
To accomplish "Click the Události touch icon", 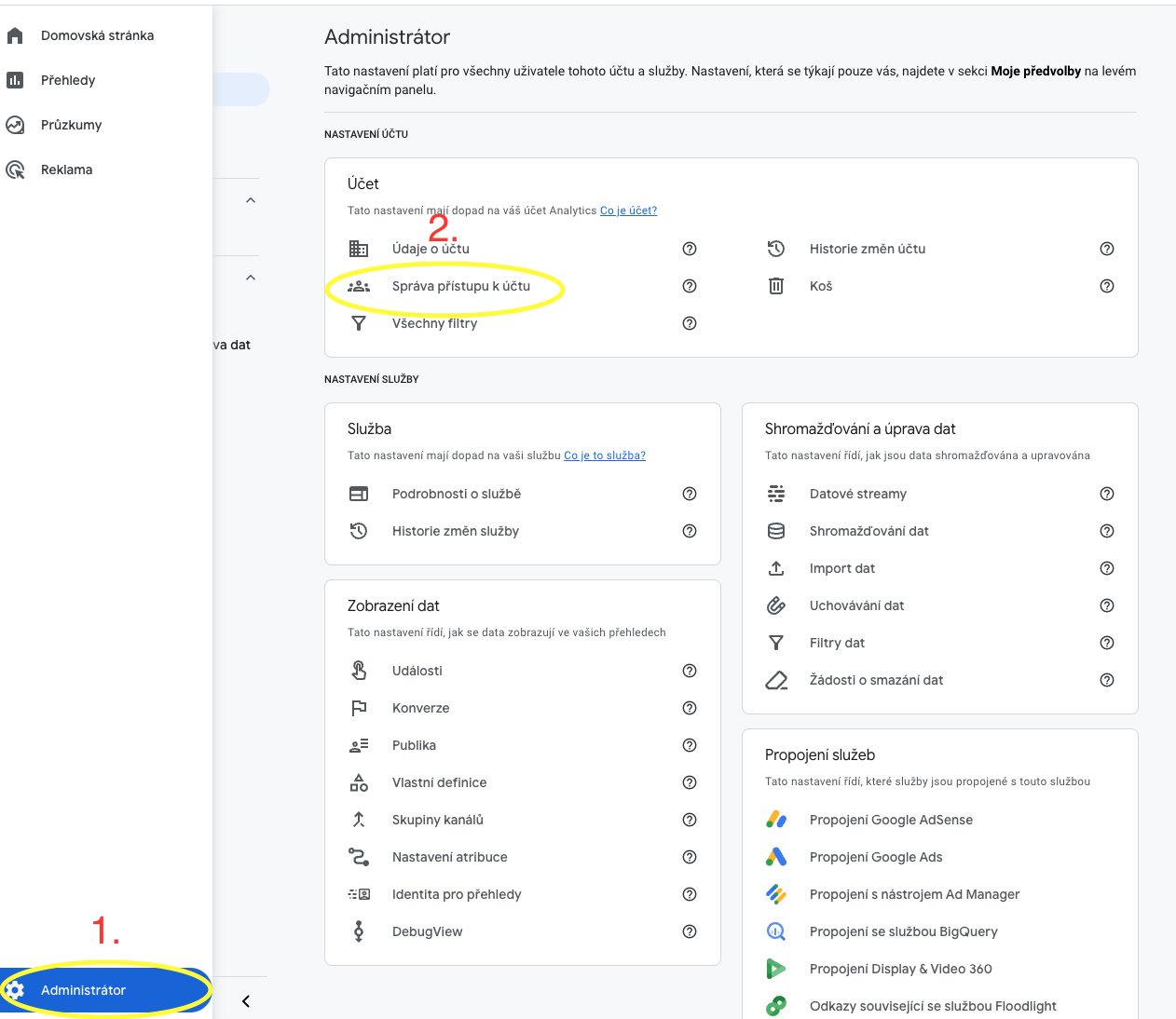I will point(359,671).
